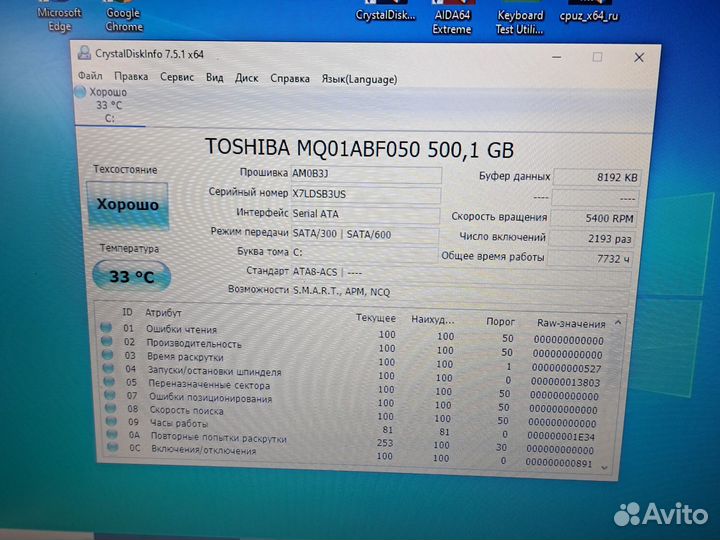Open the AIDA64 Extreme desktop icon
Viewport: 720px width, 540px height.
pyautogui.click(x=452, y=19)
